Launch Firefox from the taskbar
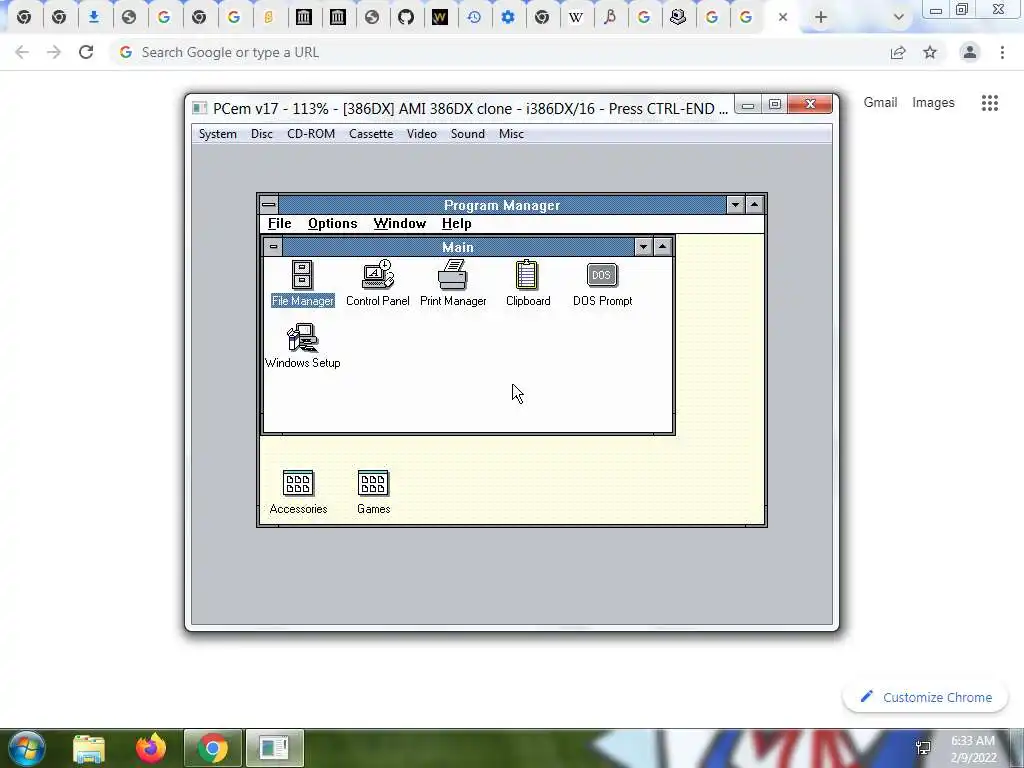This screenshot has width=1024, height=768. (x=151, y=749)
